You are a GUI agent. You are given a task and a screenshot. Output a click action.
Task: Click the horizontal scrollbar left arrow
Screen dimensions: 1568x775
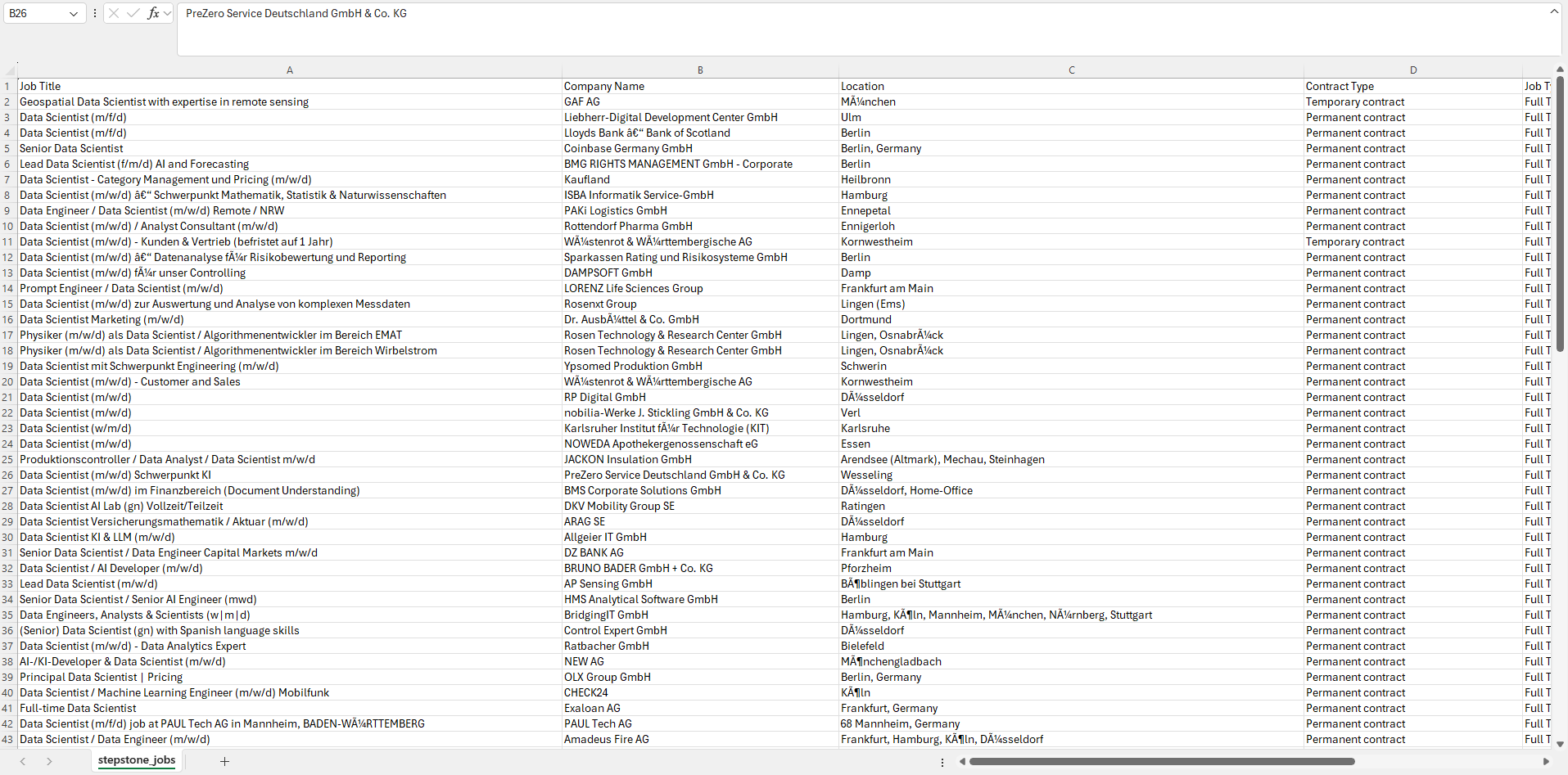coord(962,761)
